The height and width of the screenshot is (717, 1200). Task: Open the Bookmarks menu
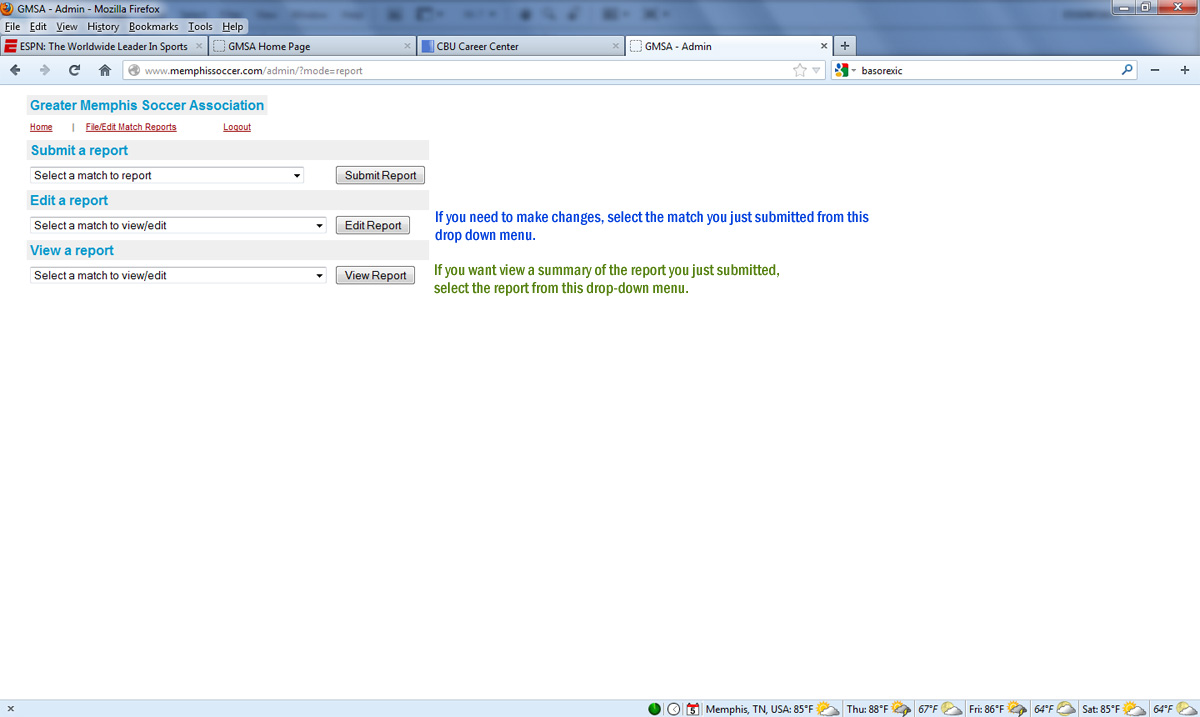(153, 27)
